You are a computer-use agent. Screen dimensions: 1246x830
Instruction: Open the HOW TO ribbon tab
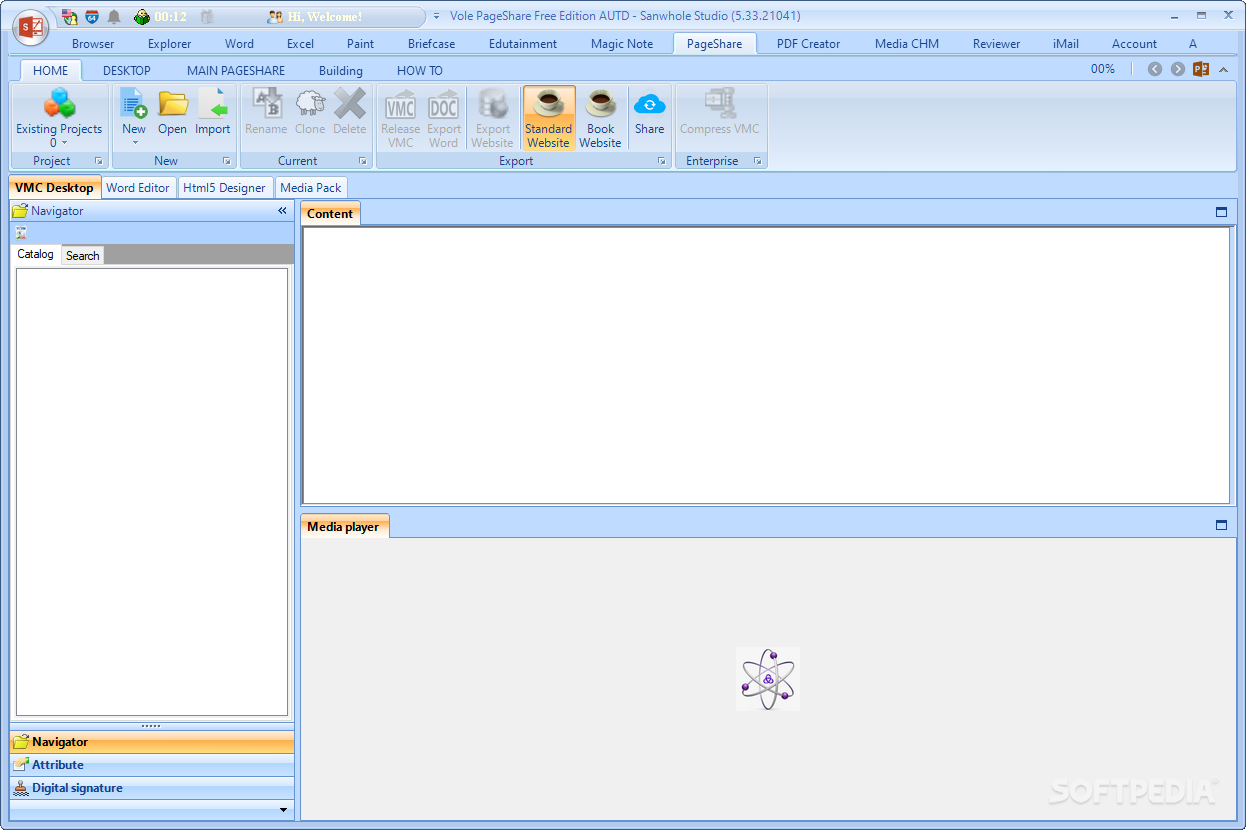420,70
